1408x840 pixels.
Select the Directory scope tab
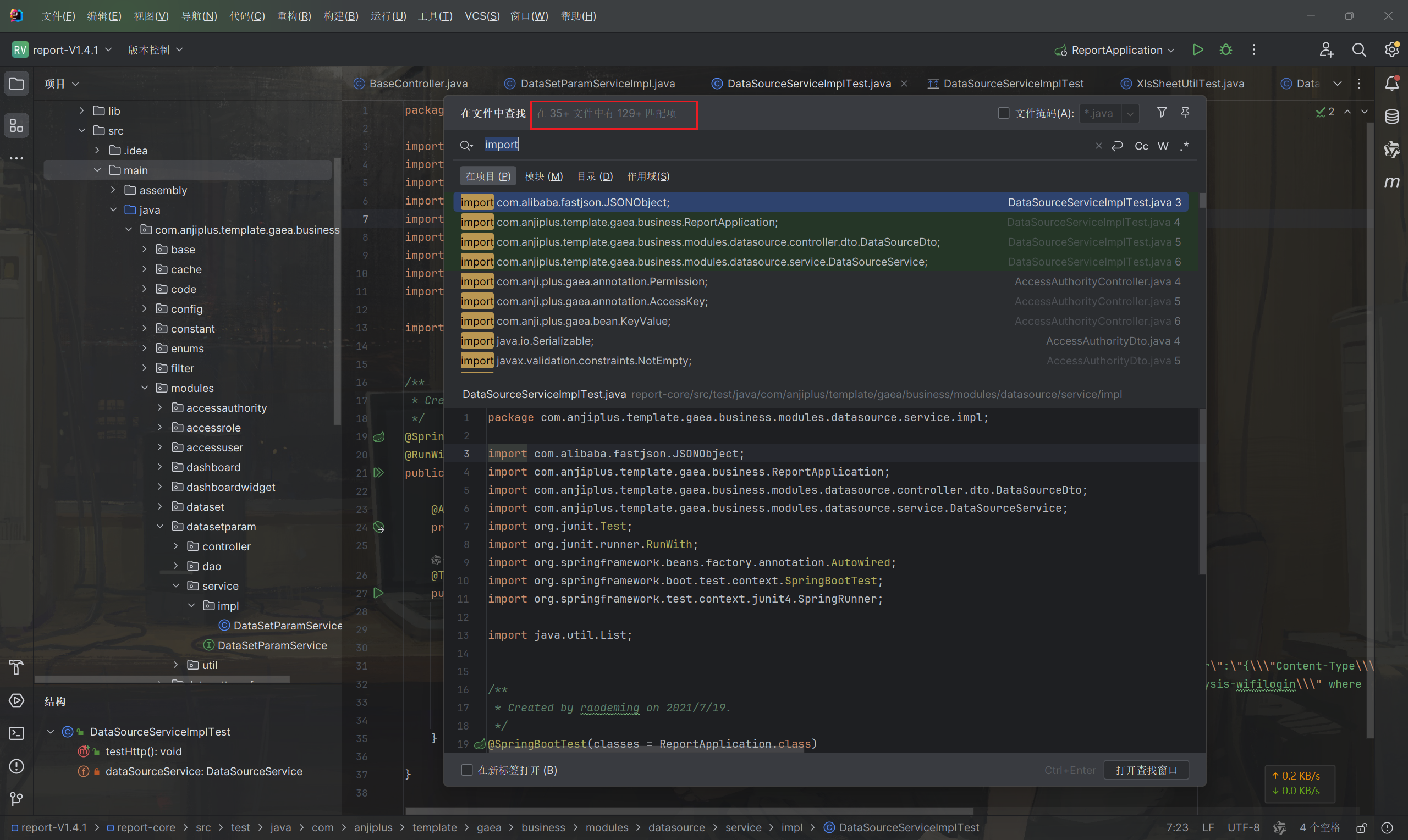coord(595,176)
